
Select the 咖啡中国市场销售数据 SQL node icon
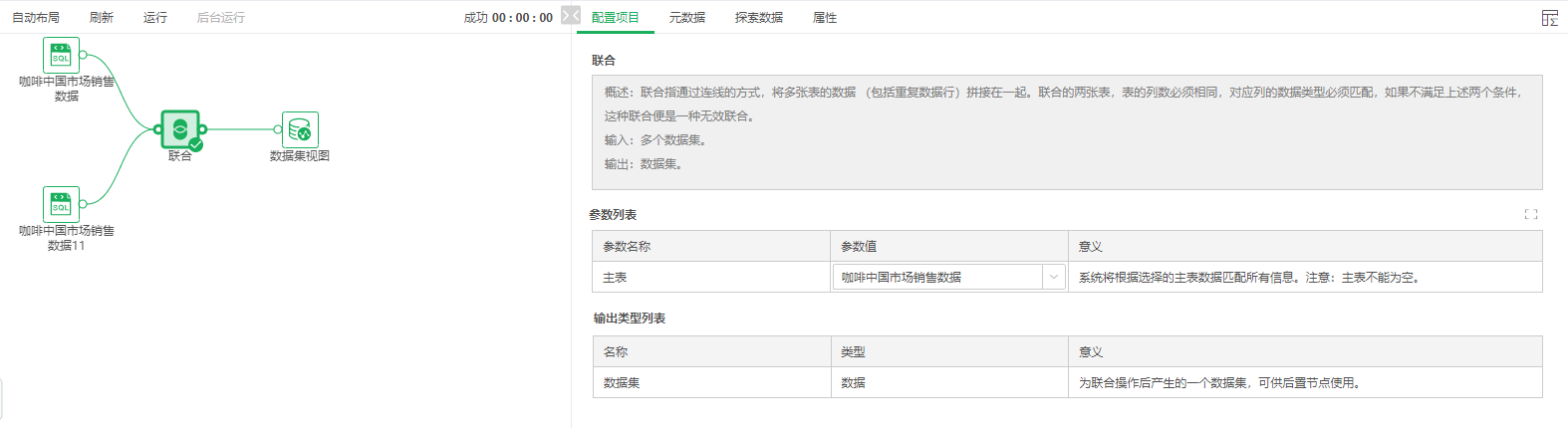[61, 55]
